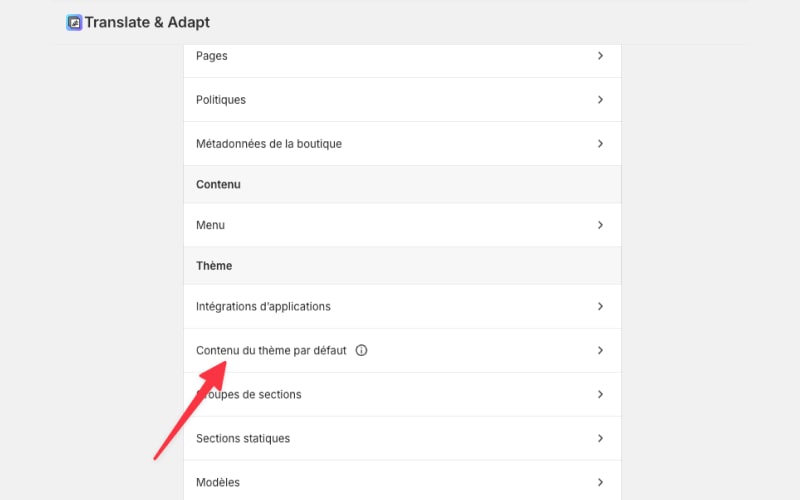Viewport: 800px width, 500px height.
Task: Open Métadonnées de la boutique
Action: point(269,144)
